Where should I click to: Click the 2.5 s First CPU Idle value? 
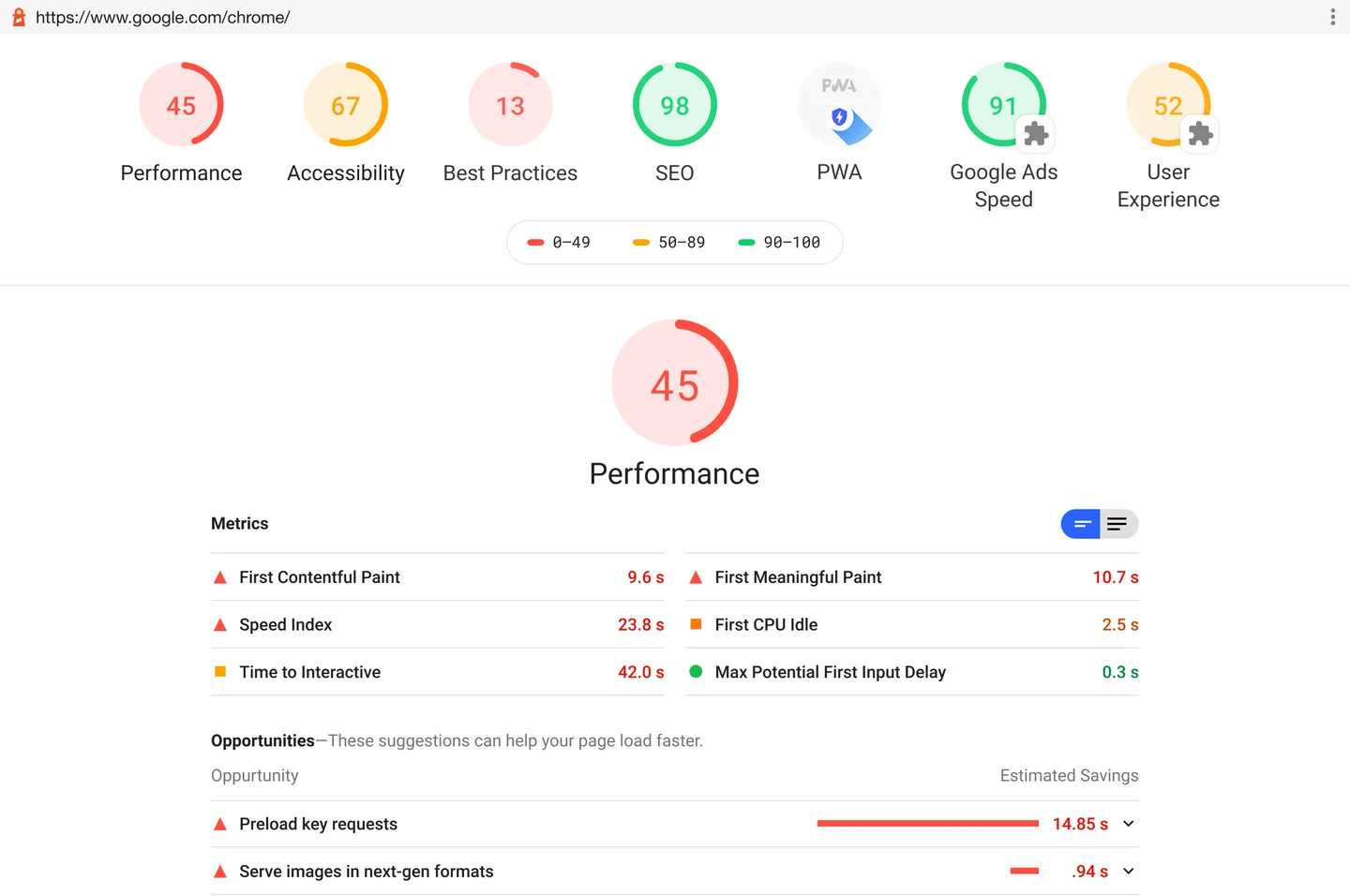point(1120,625)
